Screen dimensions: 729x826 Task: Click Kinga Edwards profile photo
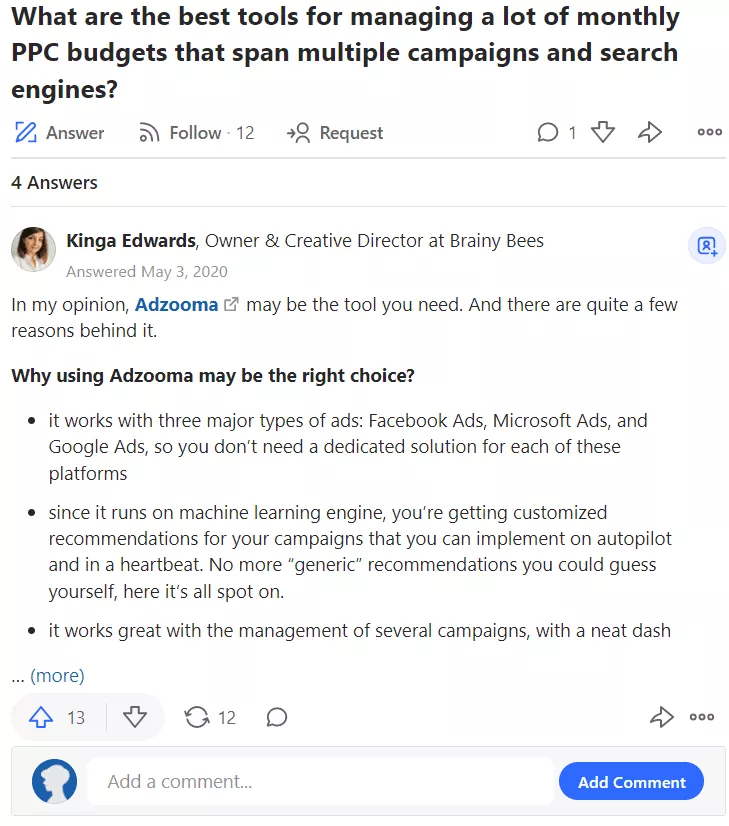(34, 249)
